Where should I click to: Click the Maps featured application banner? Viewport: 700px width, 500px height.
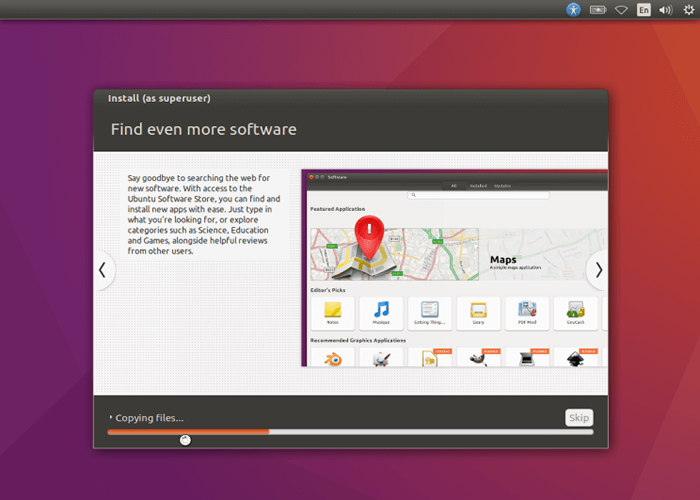point(458,254)
